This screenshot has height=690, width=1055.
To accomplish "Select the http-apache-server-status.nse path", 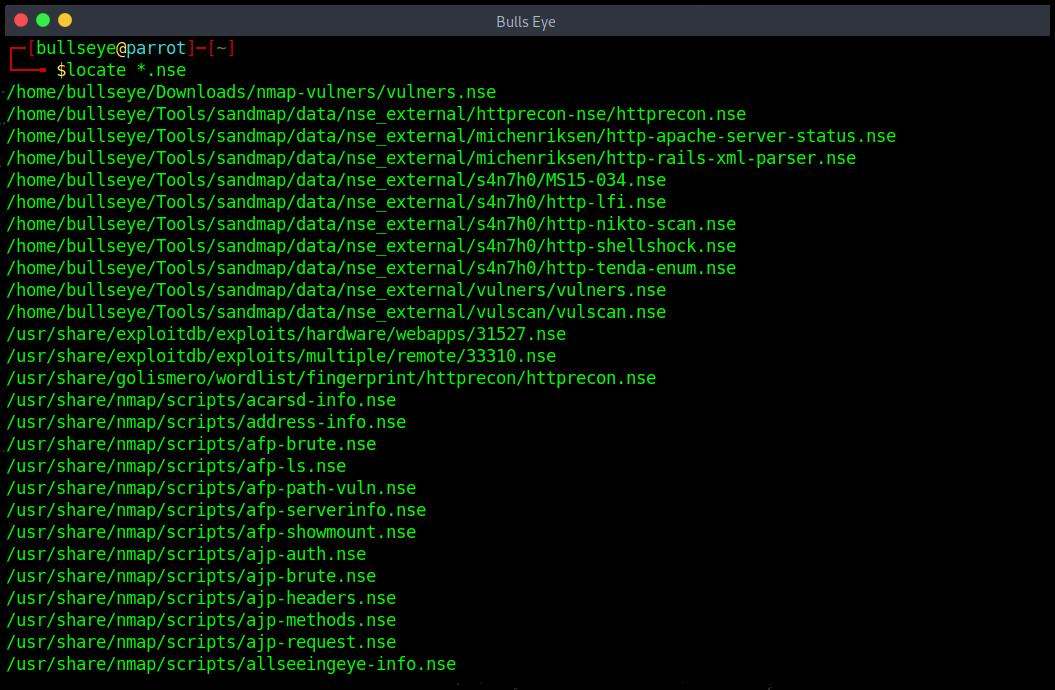I will [450, 135].
